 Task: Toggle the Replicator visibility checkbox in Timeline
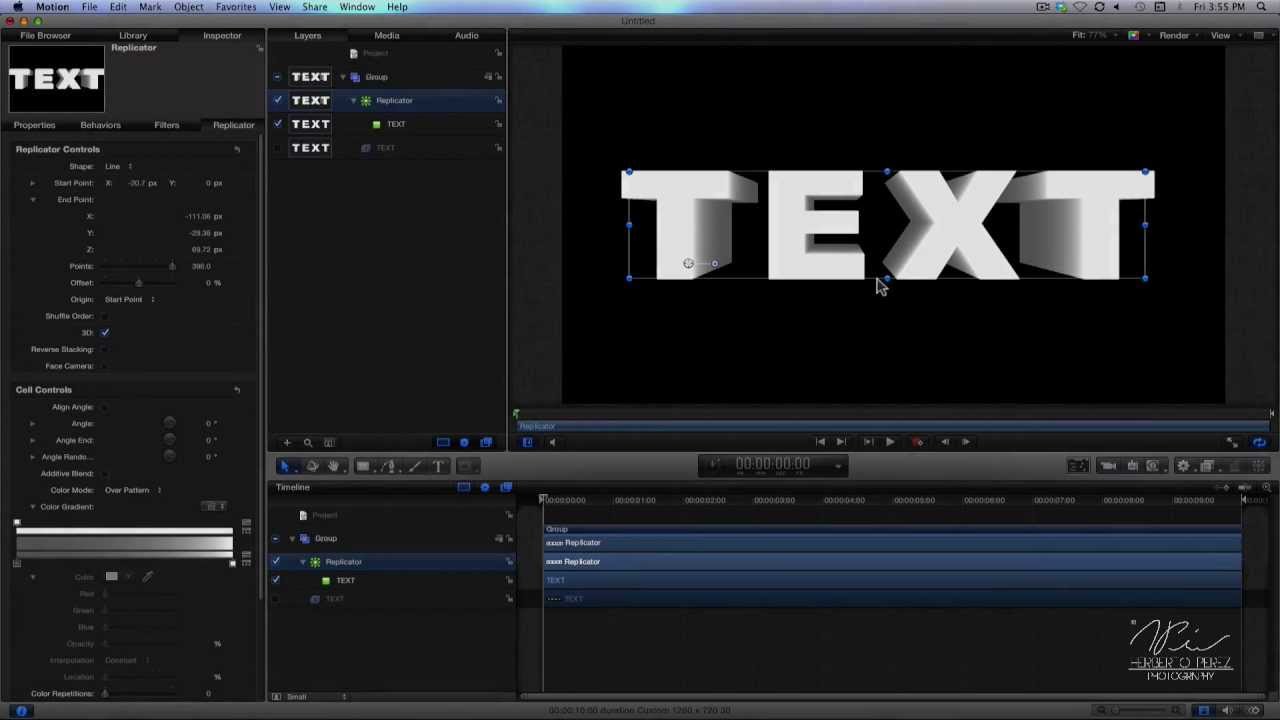(x=276, y=562)
